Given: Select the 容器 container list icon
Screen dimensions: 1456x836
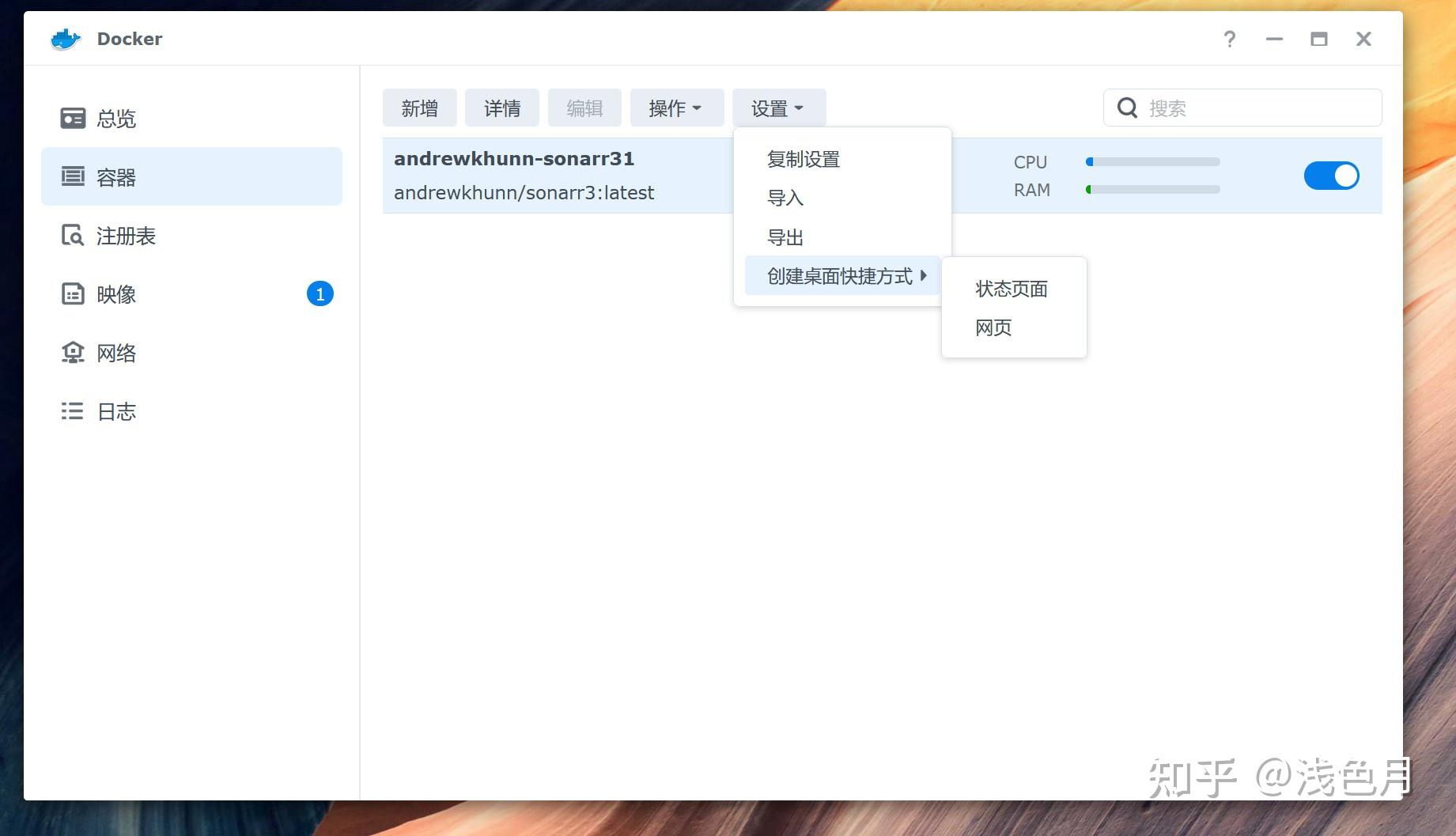Looking at the screenshot, I should [73, 176].
